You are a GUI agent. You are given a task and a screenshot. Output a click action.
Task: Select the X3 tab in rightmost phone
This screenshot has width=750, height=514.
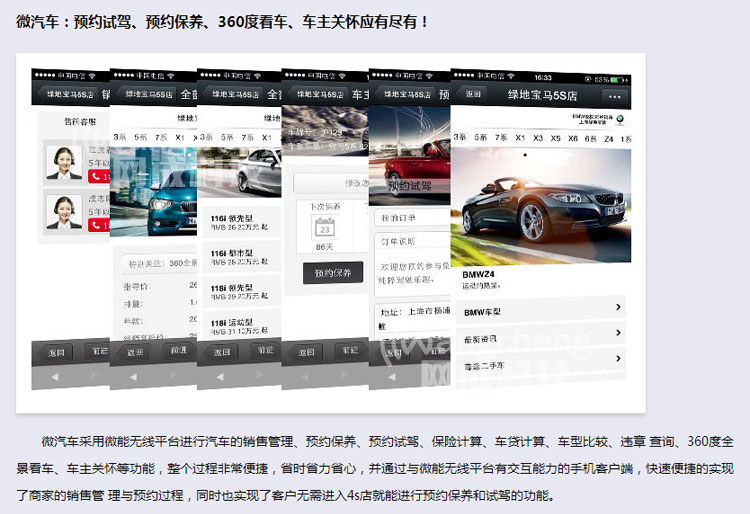pos(538,139)
